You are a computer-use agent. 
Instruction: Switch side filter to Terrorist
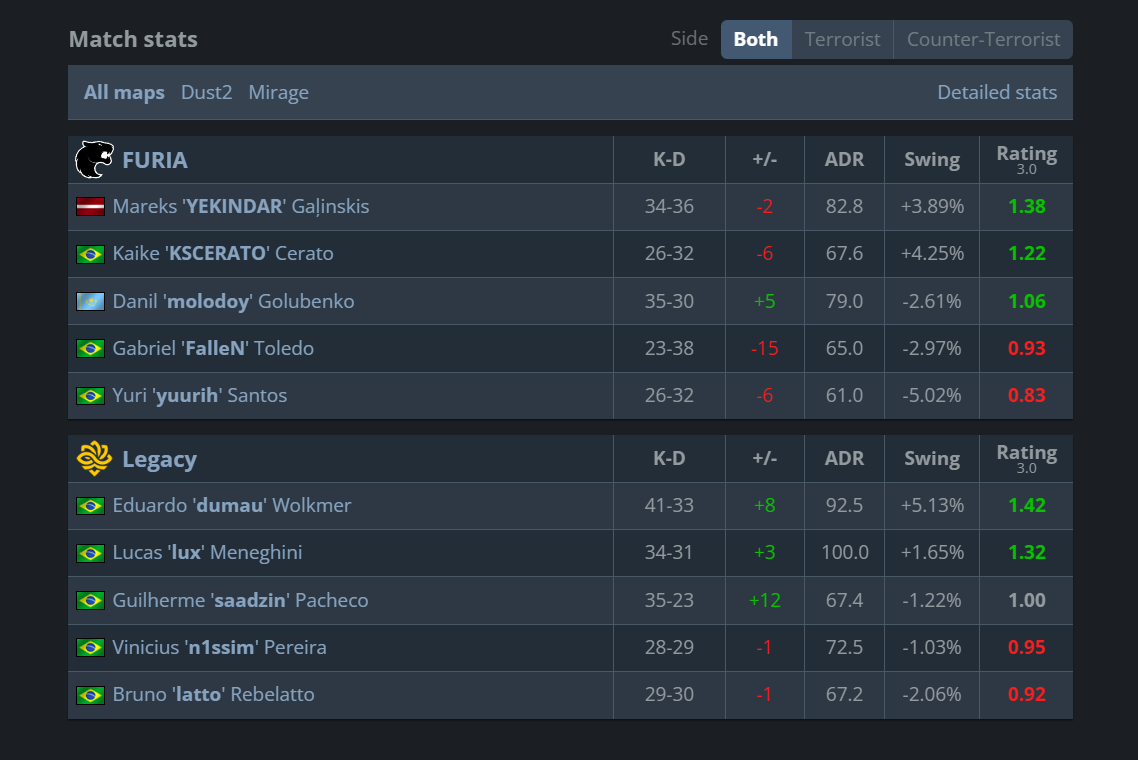click(x=842, y=40)
